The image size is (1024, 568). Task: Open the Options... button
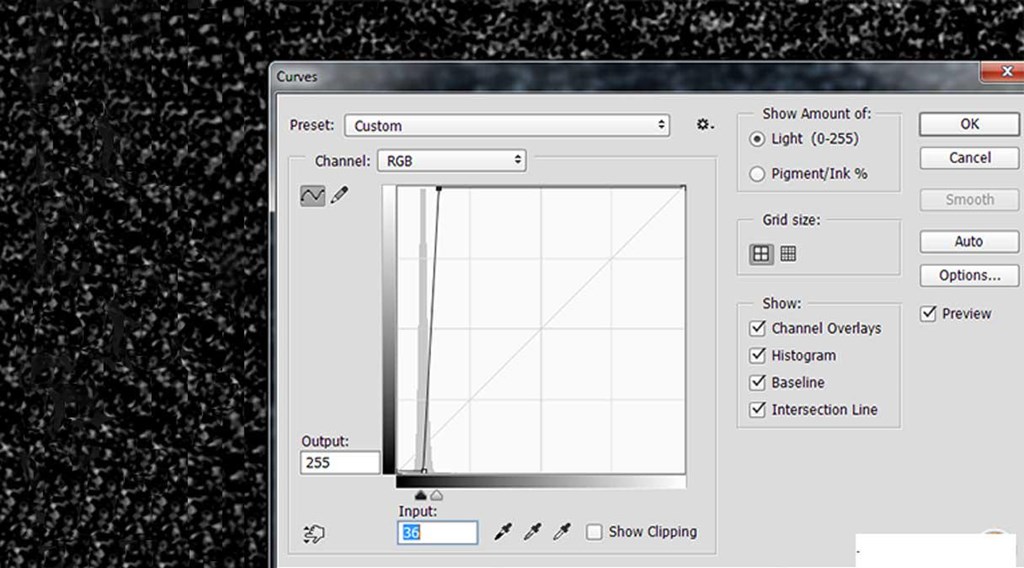click(969, 276)
